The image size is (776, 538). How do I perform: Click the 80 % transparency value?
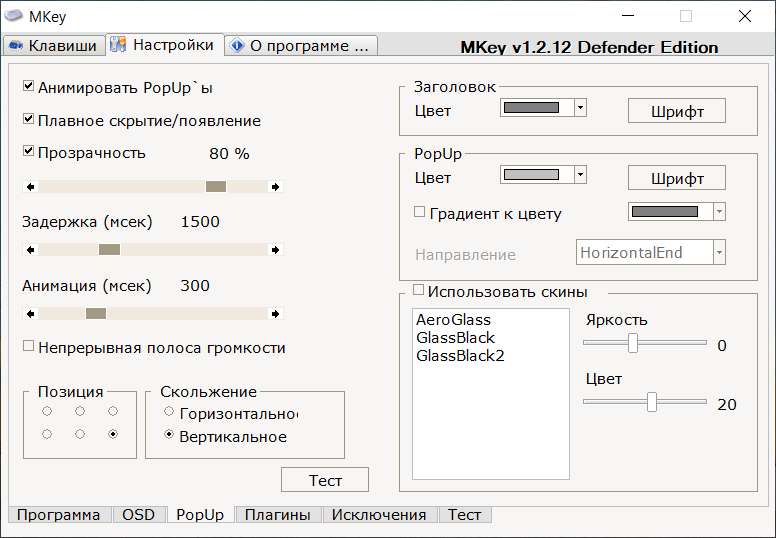point(229,154)
